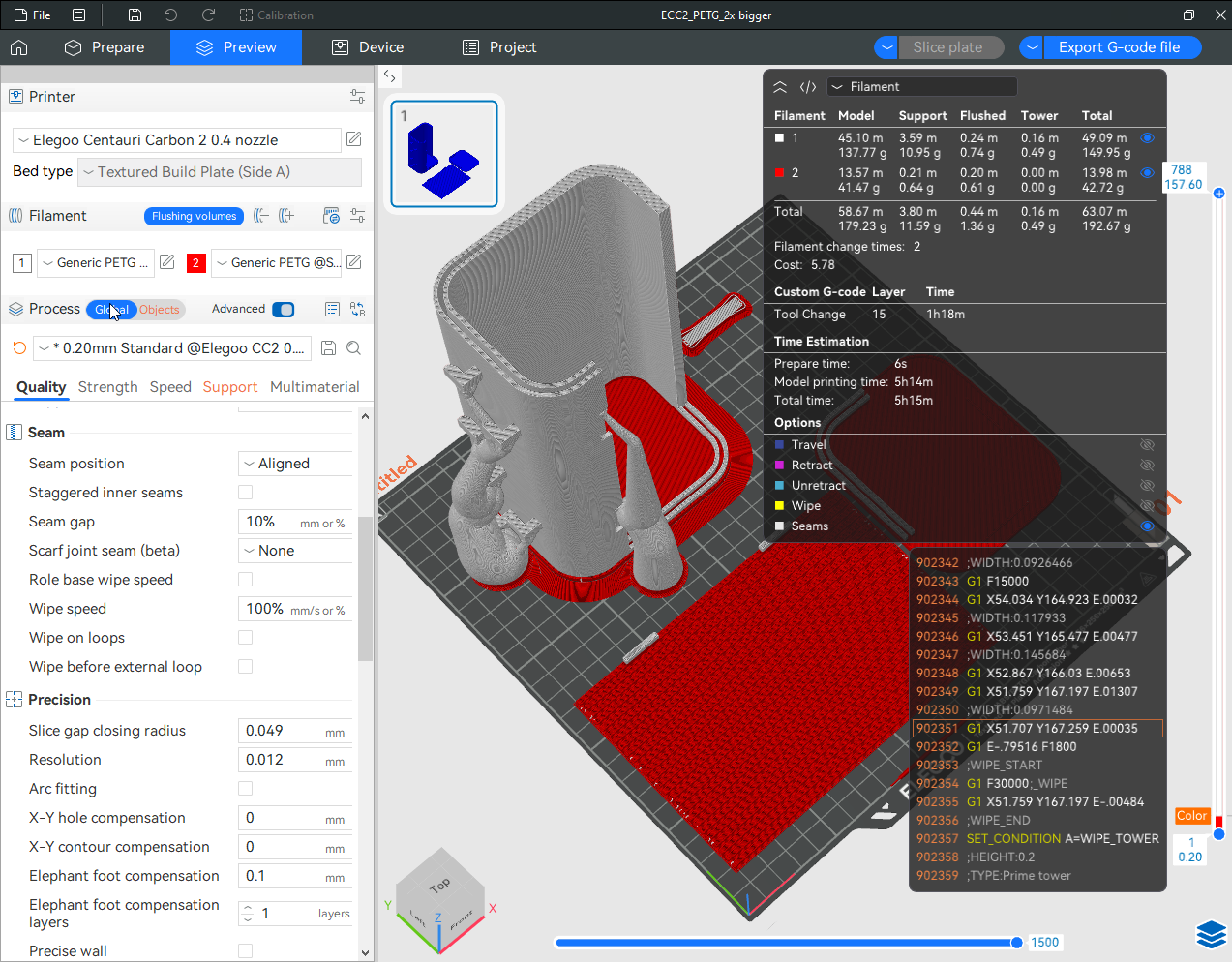The height and width of the screenshot is (962, 1232).
Task: Open the process preset dropdown
Action: pyautogui.click(x=173, y=348)
